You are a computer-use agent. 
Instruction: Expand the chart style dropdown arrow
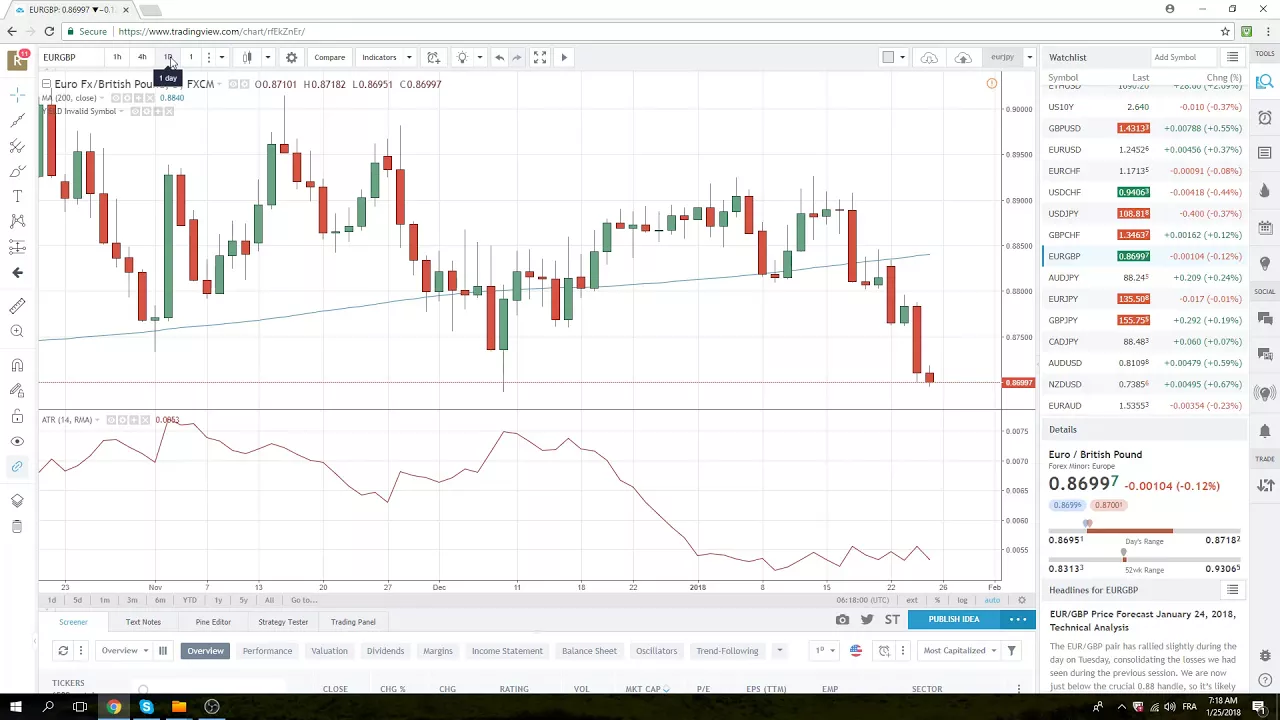267,57
